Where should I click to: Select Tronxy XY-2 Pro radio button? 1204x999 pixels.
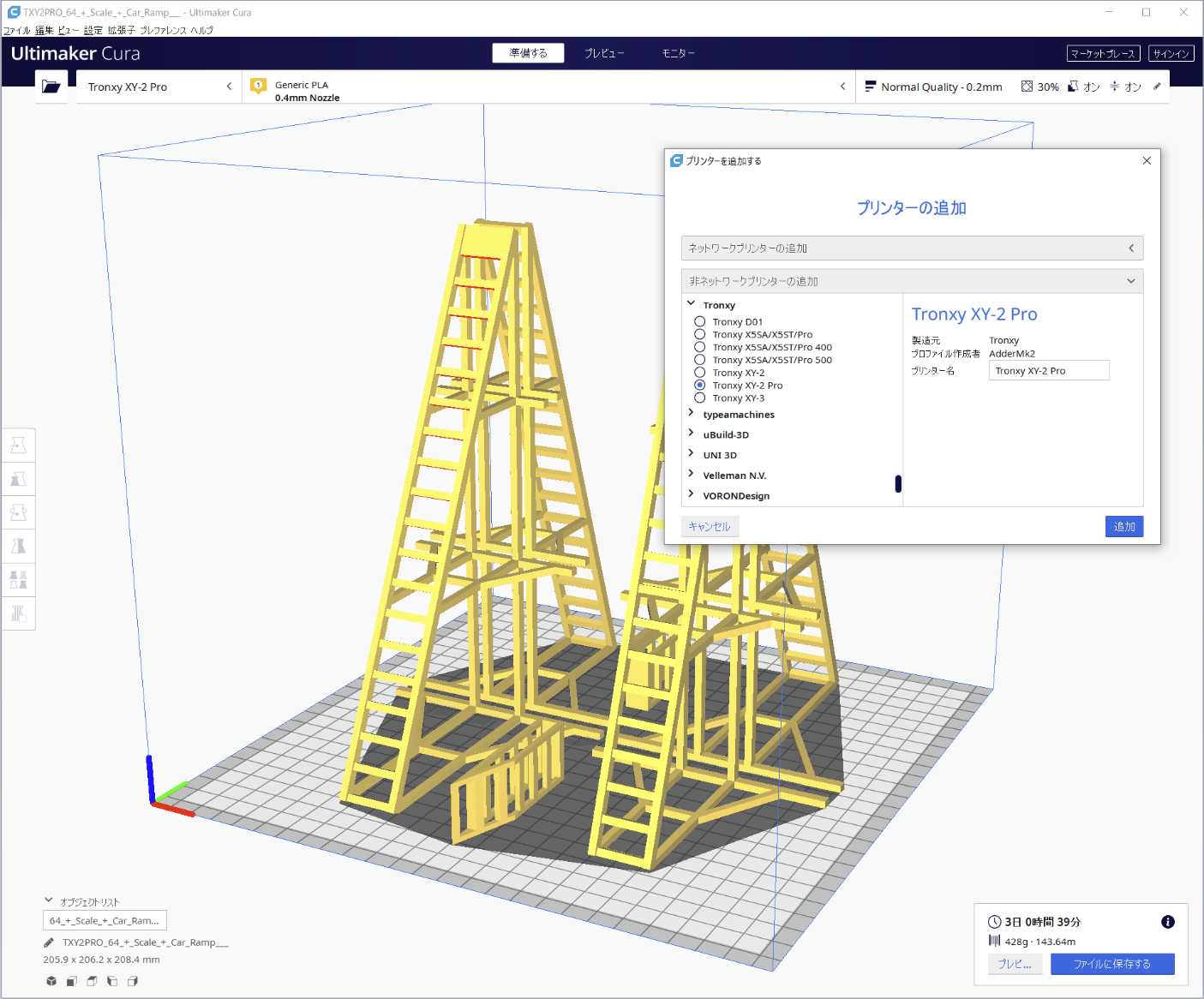coord(700,386)
